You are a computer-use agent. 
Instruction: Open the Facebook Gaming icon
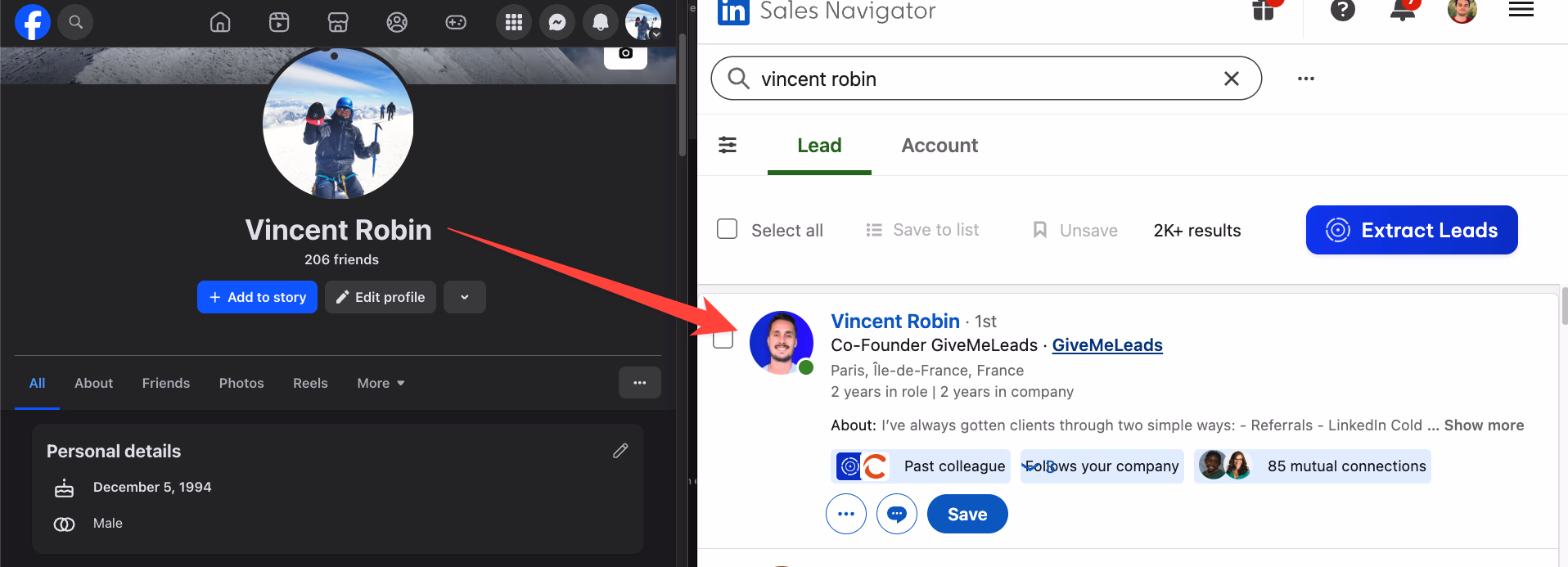pos(456,22)
